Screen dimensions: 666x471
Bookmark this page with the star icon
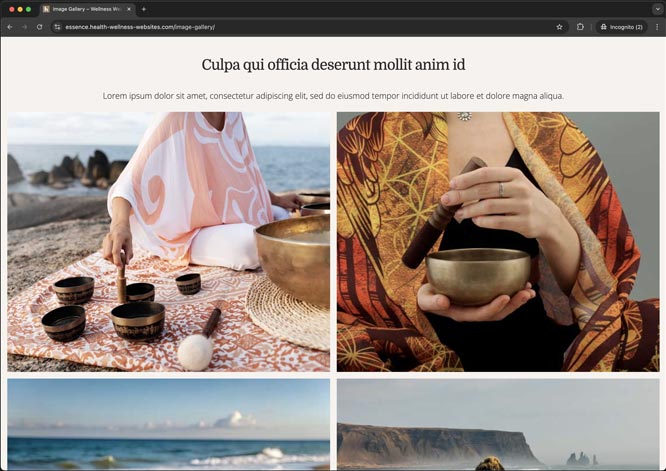click(559, 27)
